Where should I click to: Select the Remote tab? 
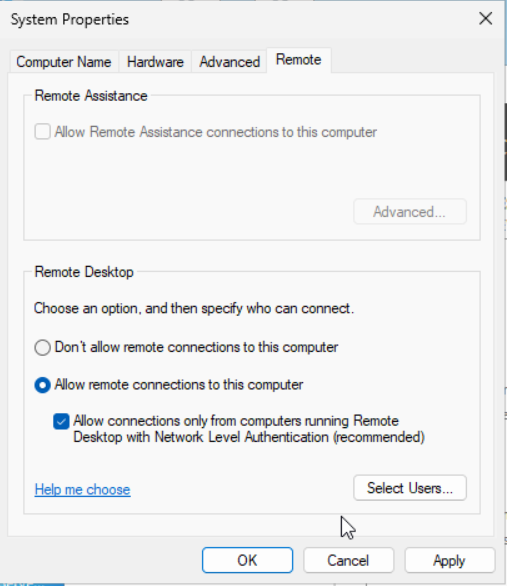tap(299, 60)
